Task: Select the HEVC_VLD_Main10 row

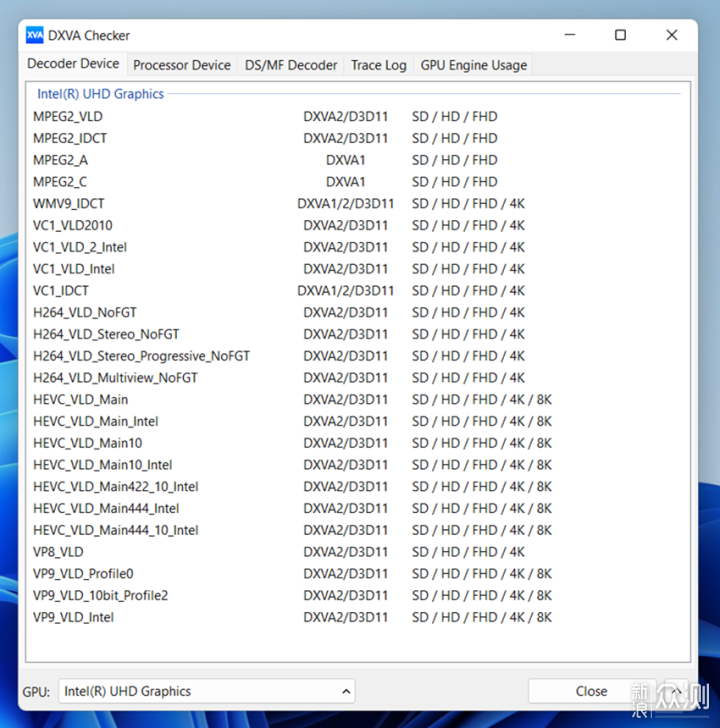Action: click(357, 443)
